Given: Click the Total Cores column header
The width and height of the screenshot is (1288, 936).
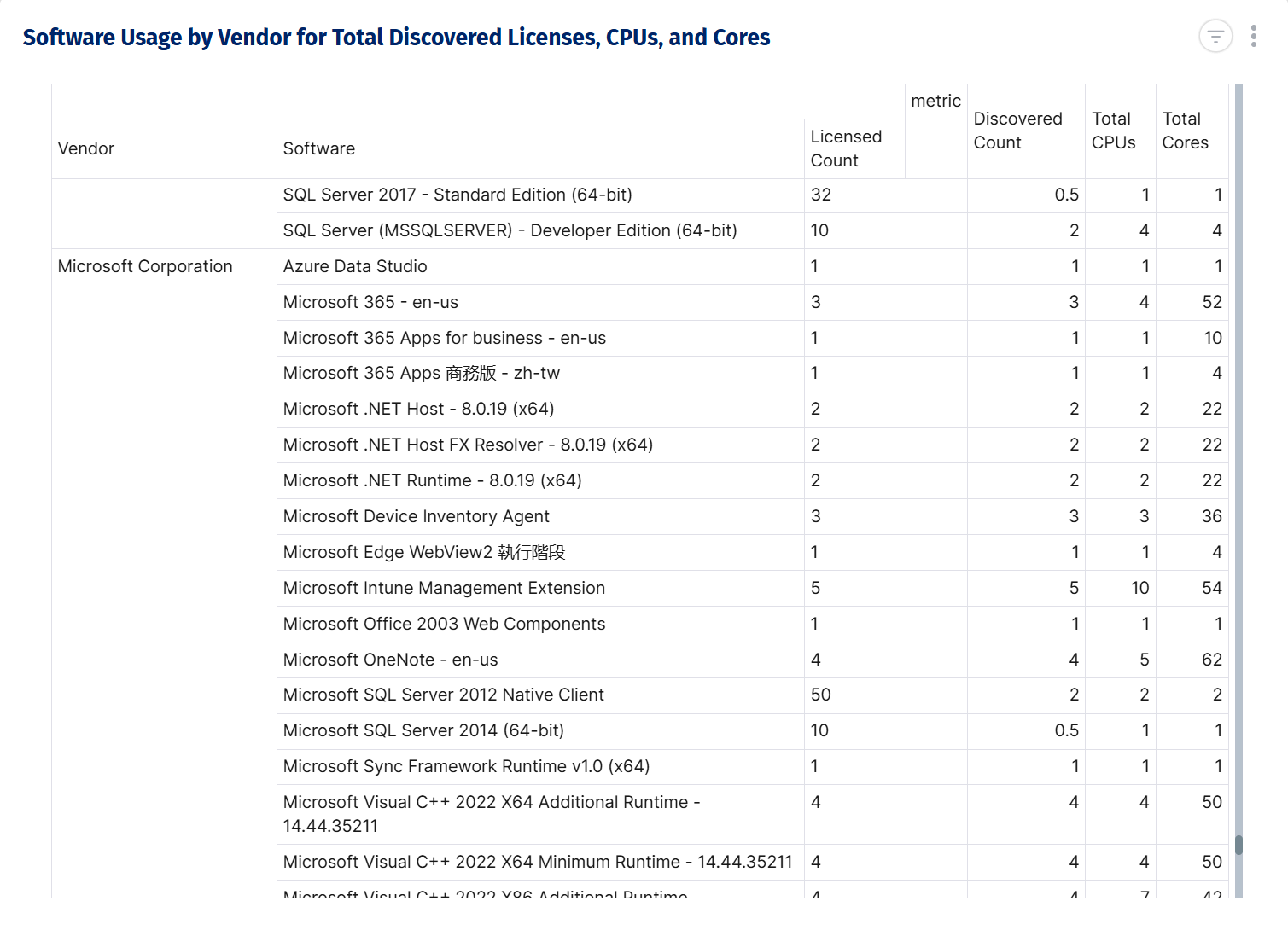Looking at the screenshot, I should pos(1185,131).
